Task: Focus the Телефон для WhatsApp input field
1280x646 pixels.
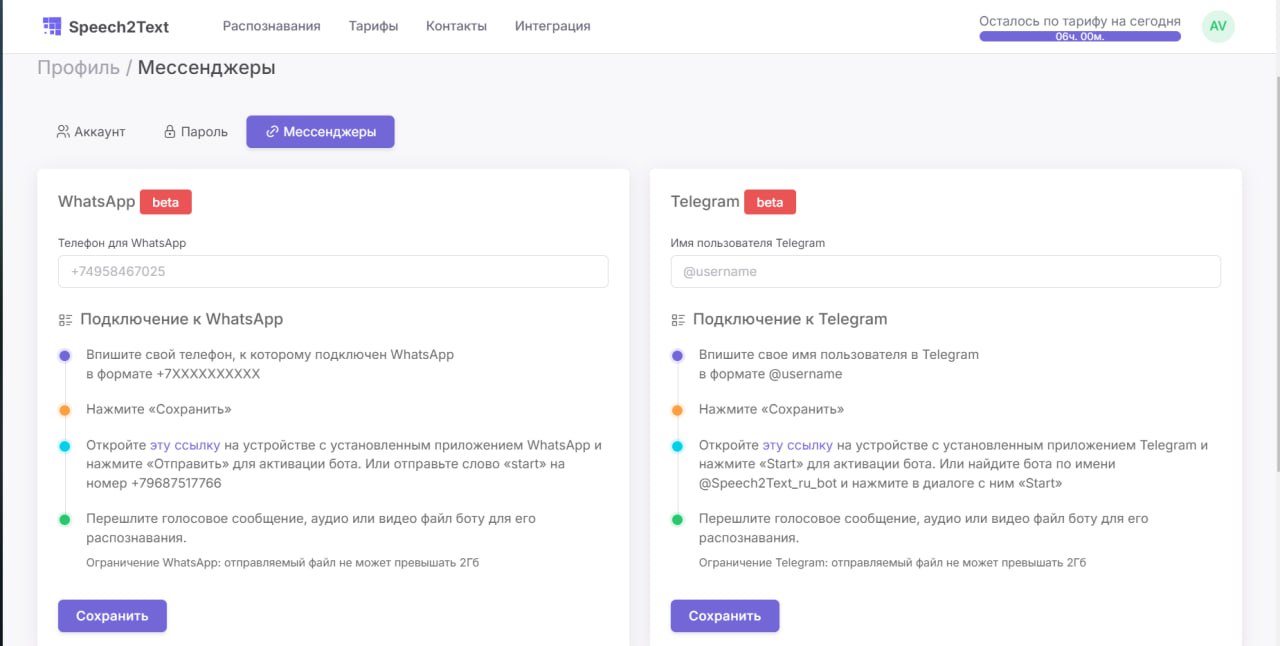Action: point(333,272)
